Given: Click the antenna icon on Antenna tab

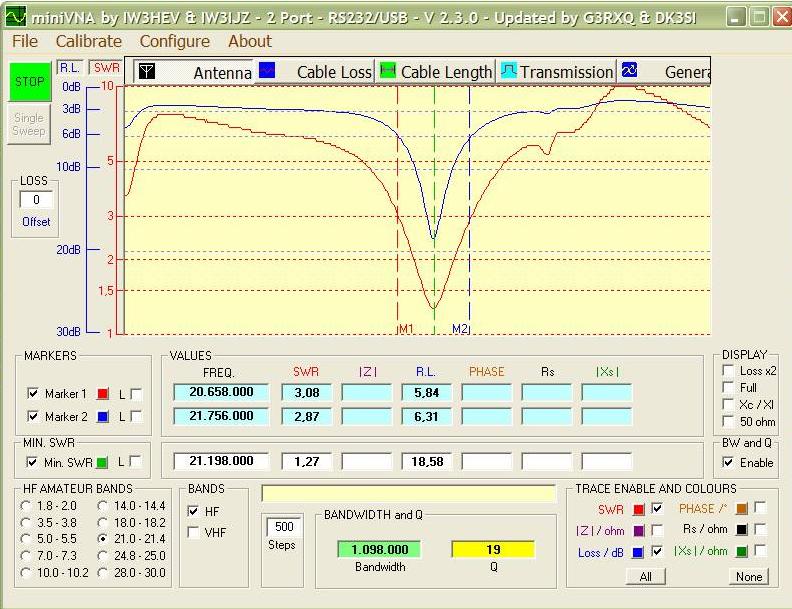Looking at the screenshot, I should tap(147, 72).
